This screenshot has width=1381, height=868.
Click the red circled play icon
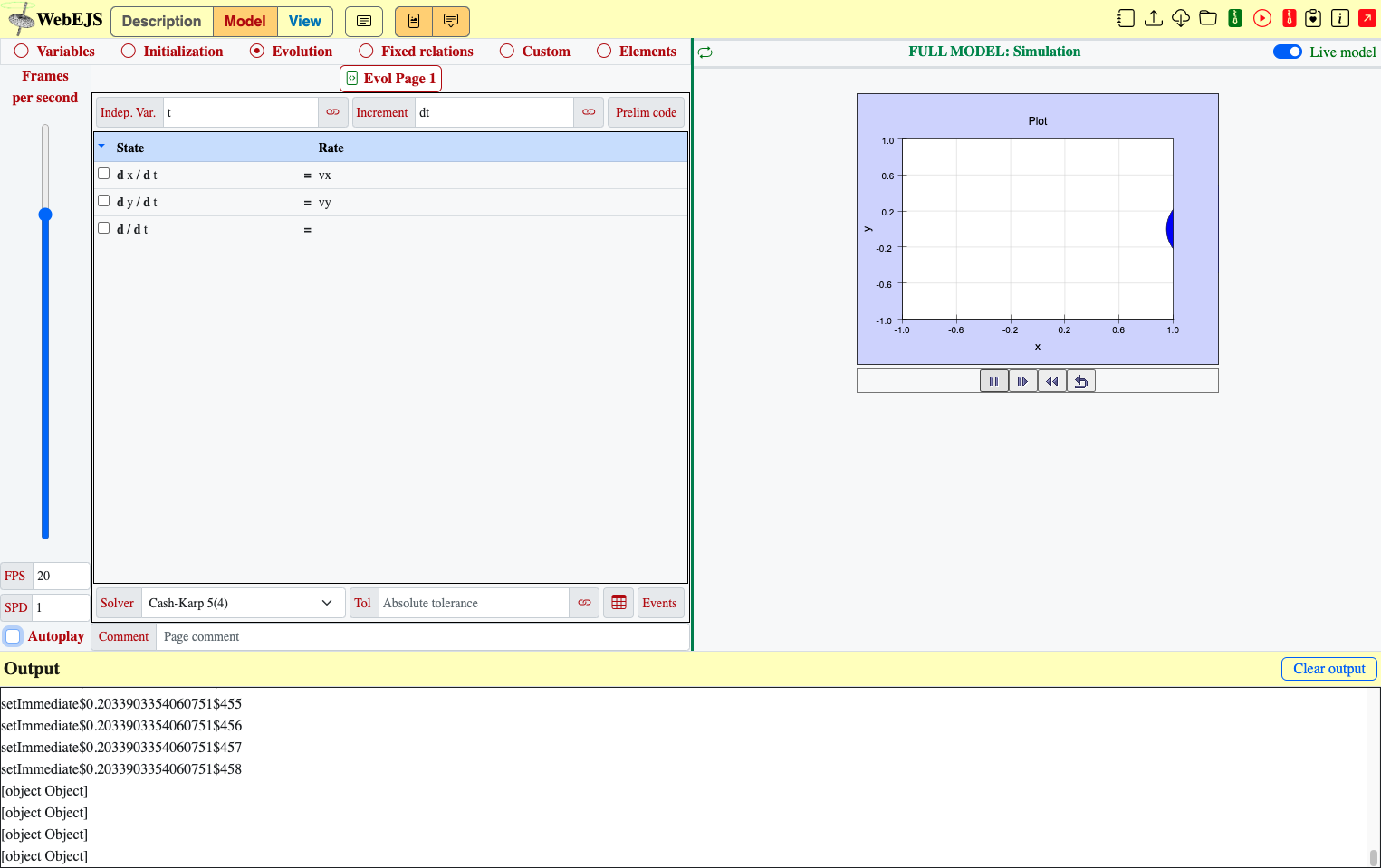pos(1262,18)
